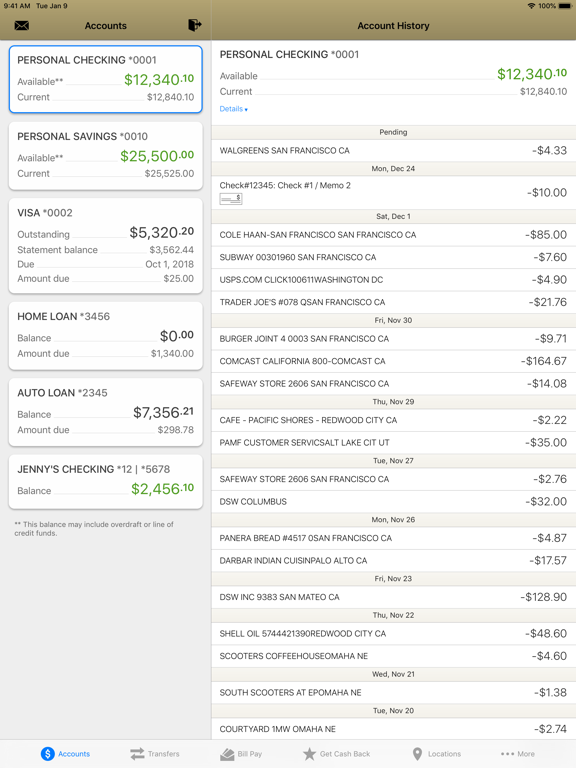Expand the Details dropdown link

click(234, 109)
